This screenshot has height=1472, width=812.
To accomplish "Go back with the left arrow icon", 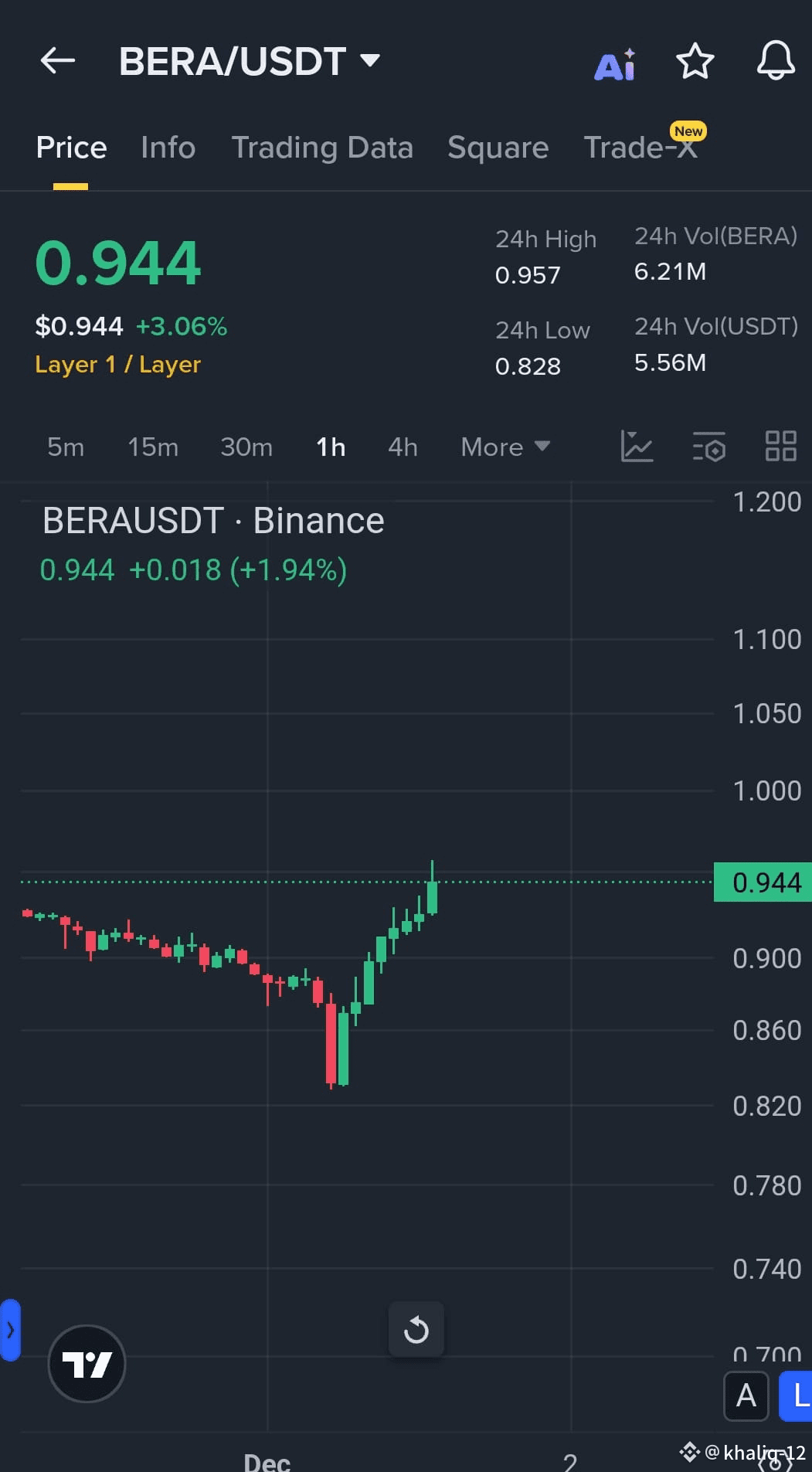I will tap(58, 60).
